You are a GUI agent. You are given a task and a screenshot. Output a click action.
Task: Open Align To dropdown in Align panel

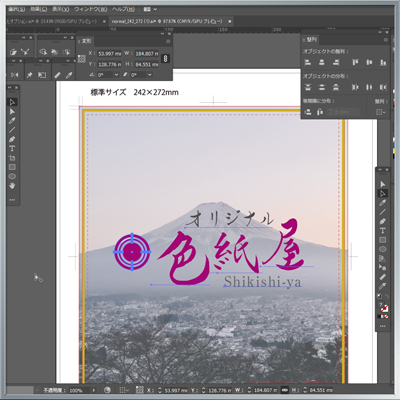point(381,112)
